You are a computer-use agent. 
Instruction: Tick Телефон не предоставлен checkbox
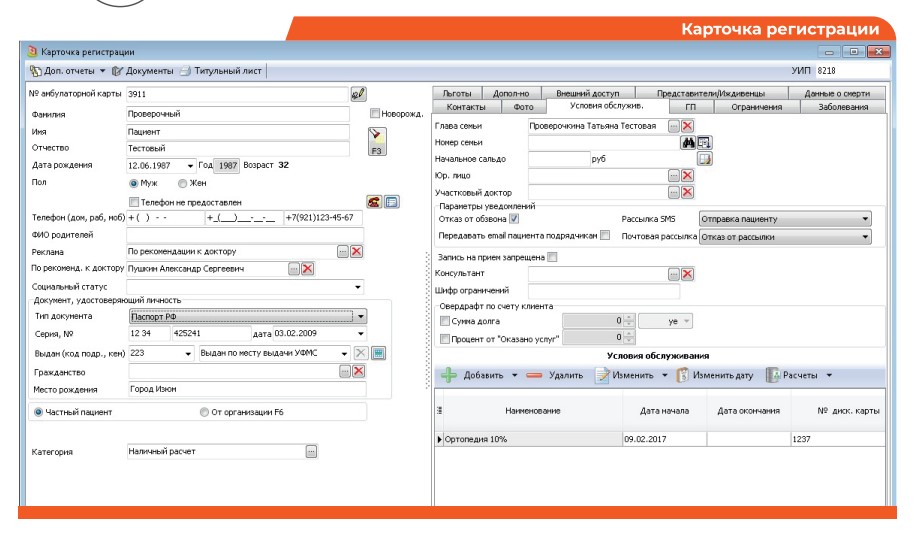click(134, 202)
